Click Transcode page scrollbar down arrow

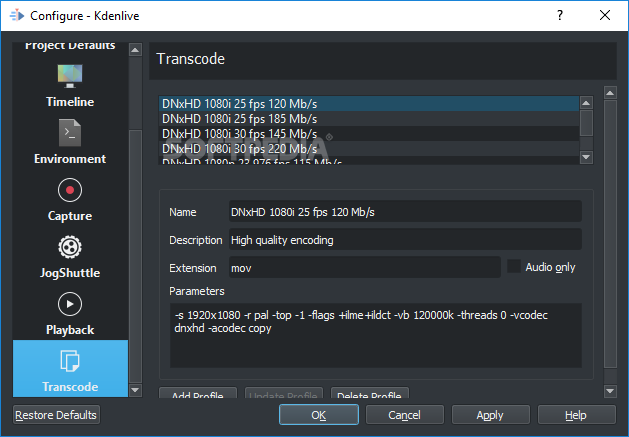[x=610, y=390]
